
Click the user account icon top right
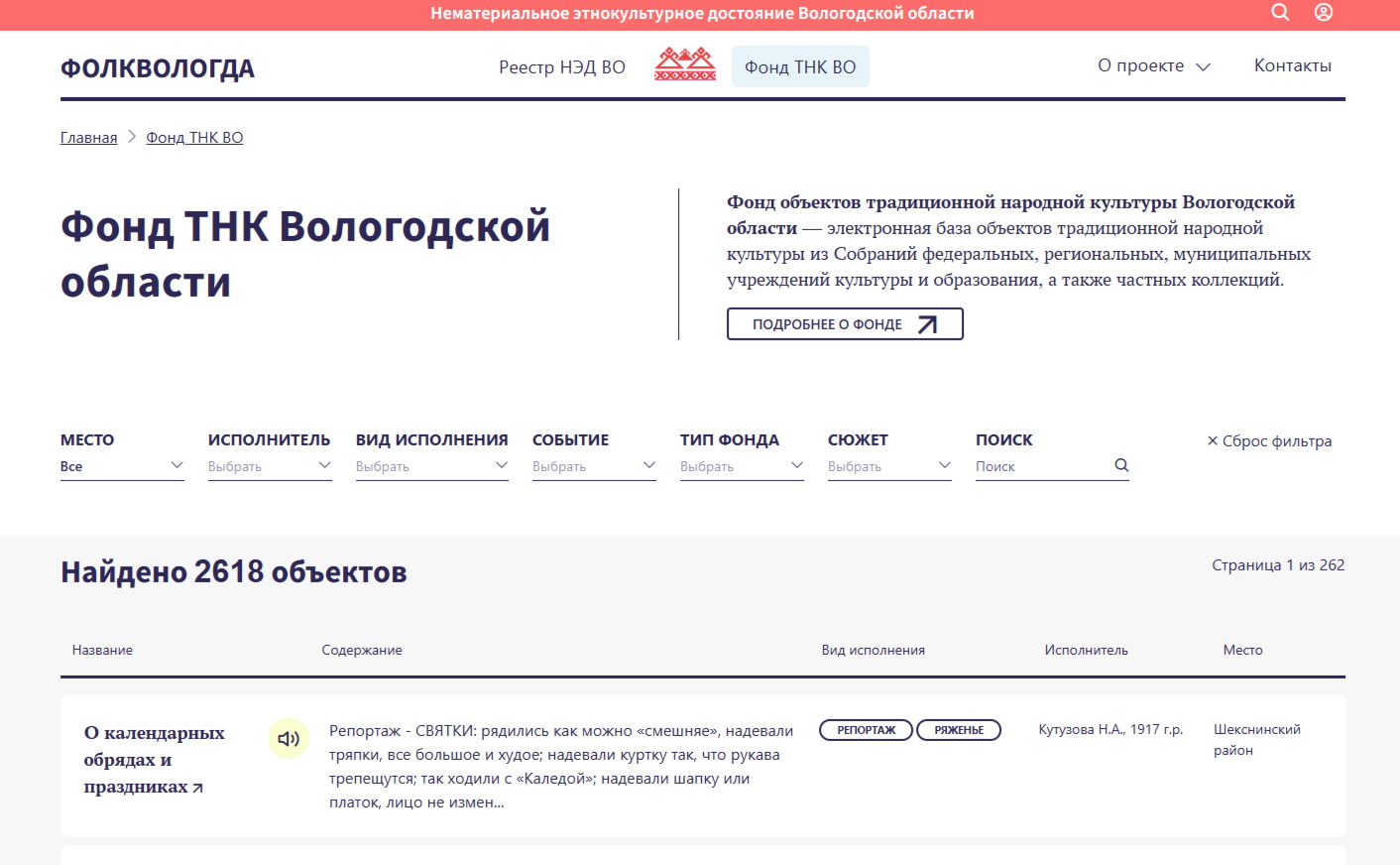(x=1324, y=13)
